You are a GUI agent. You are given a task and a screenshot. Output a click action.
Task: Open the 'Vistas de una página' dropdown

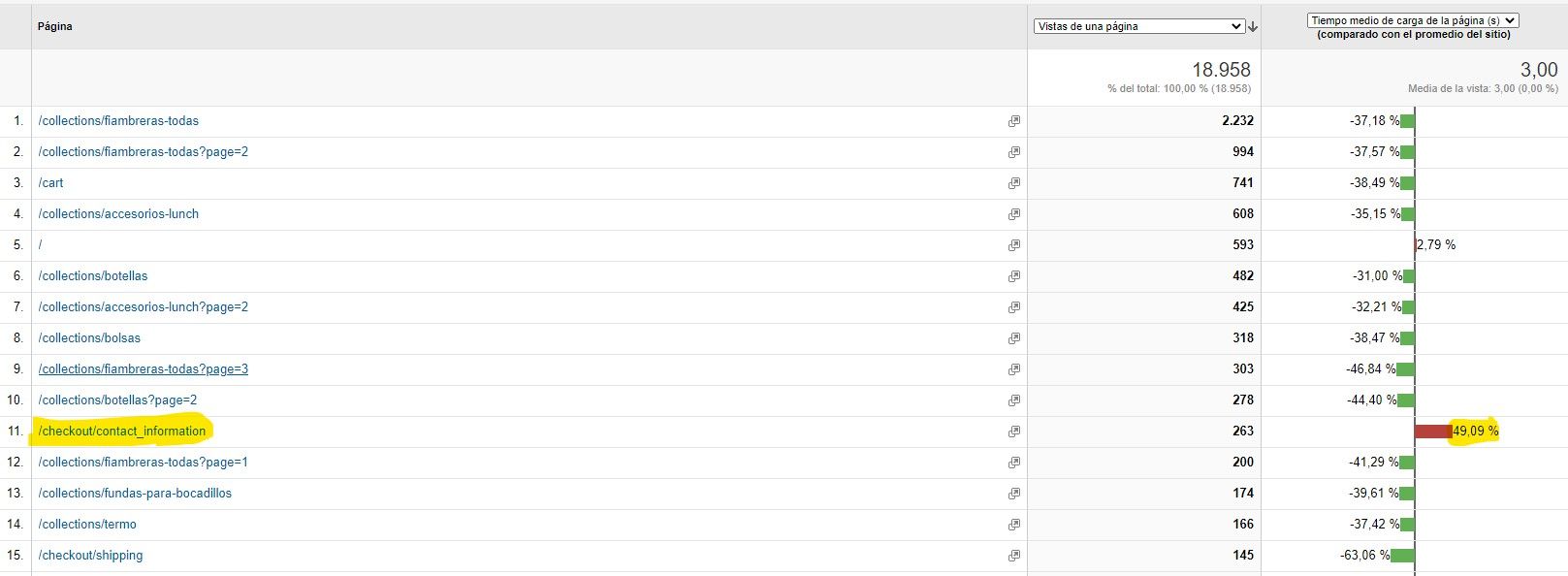point(1139,26)
